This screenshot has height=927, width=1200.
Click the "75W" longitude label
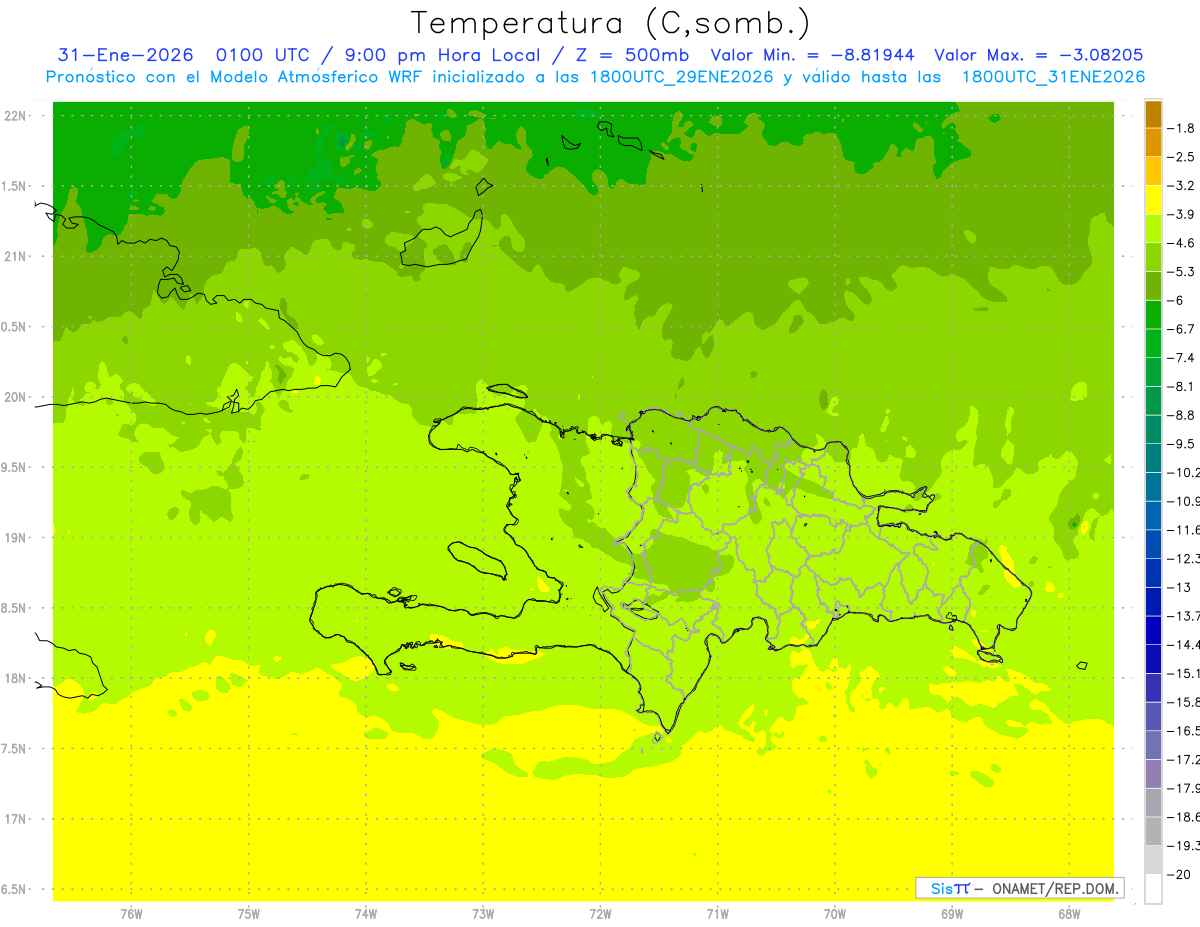[249, 914]
